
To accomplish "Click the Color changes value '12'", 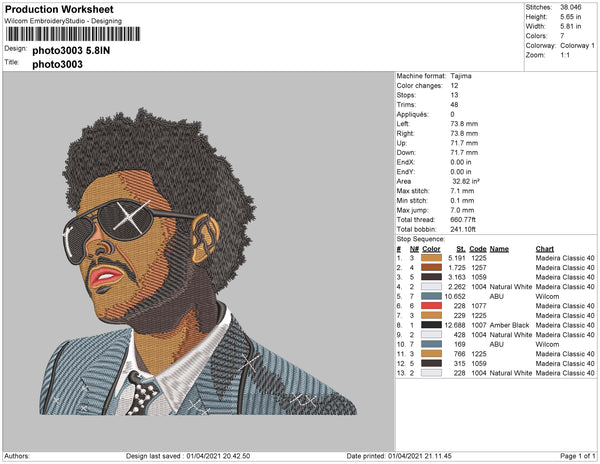I will pos(454,86).
